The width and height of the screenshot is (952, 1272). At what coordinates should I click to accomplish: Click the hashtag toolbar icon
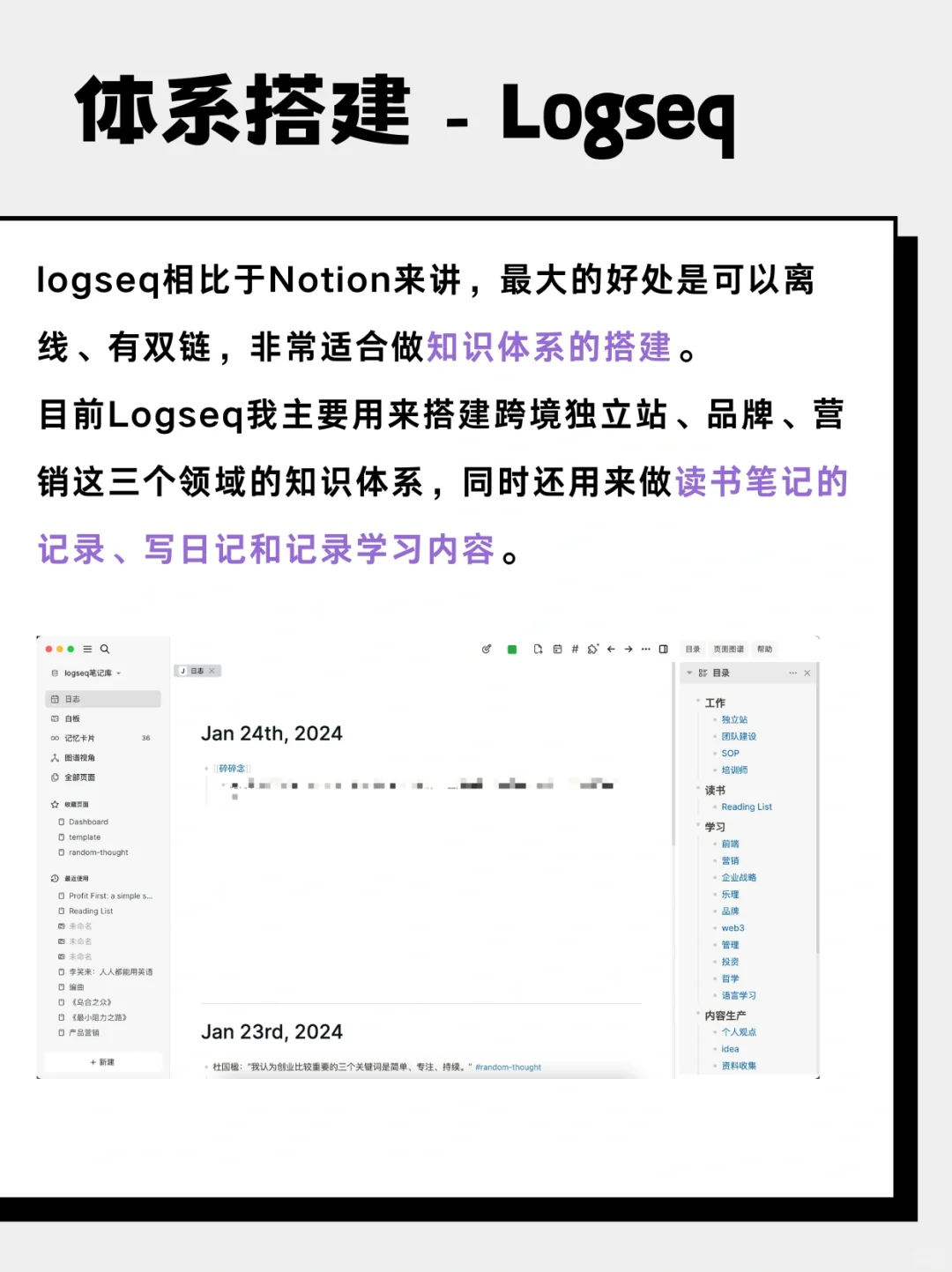click(x=575, y=649)
